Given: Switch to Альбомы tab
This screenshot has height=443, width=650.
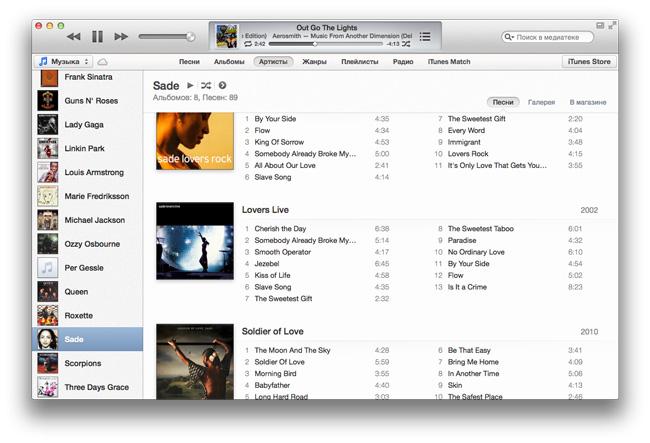Looking at the screenshot, I should point(229,62).
